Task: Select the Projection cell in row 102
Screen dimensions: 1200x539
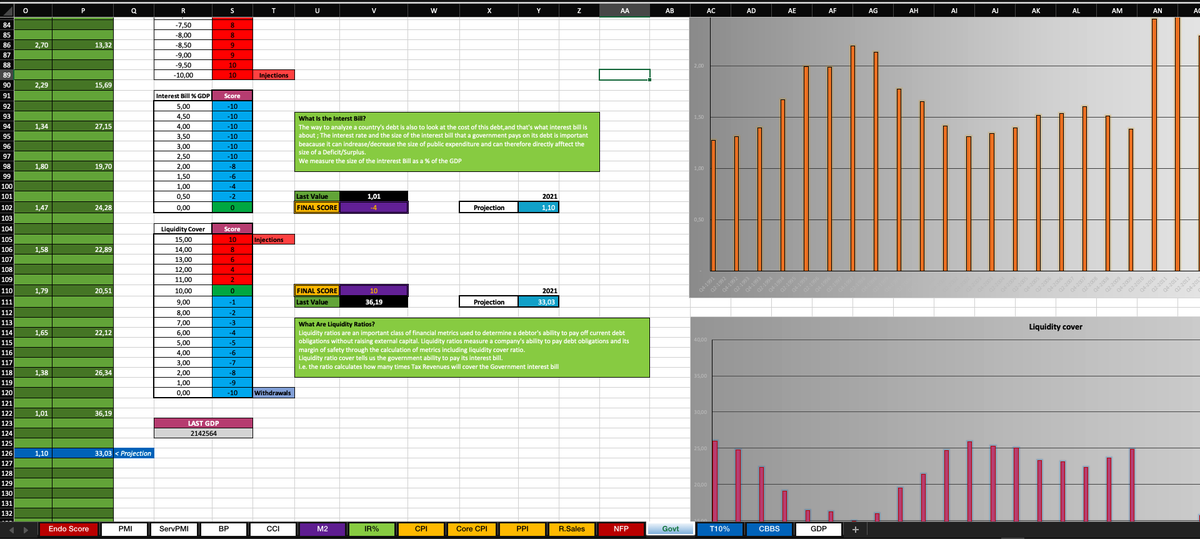Action: tap(489, 208)
